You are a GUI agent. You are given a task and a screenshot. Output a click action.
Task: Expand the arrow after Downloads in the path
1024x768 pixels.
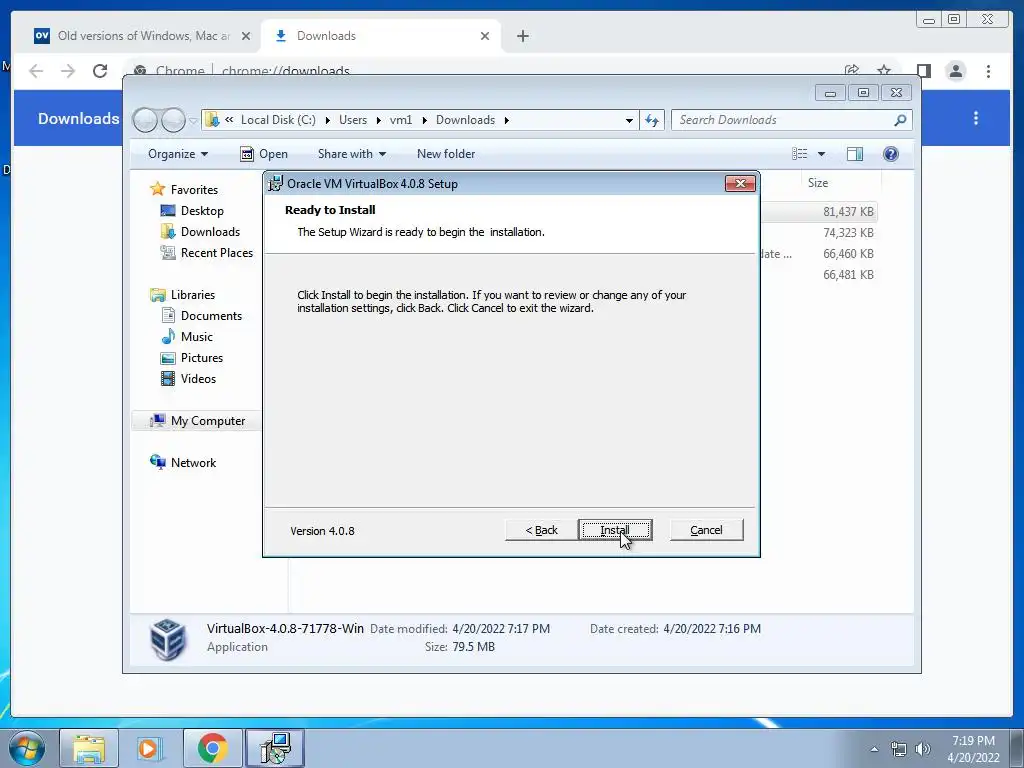[x=507, y=120]
